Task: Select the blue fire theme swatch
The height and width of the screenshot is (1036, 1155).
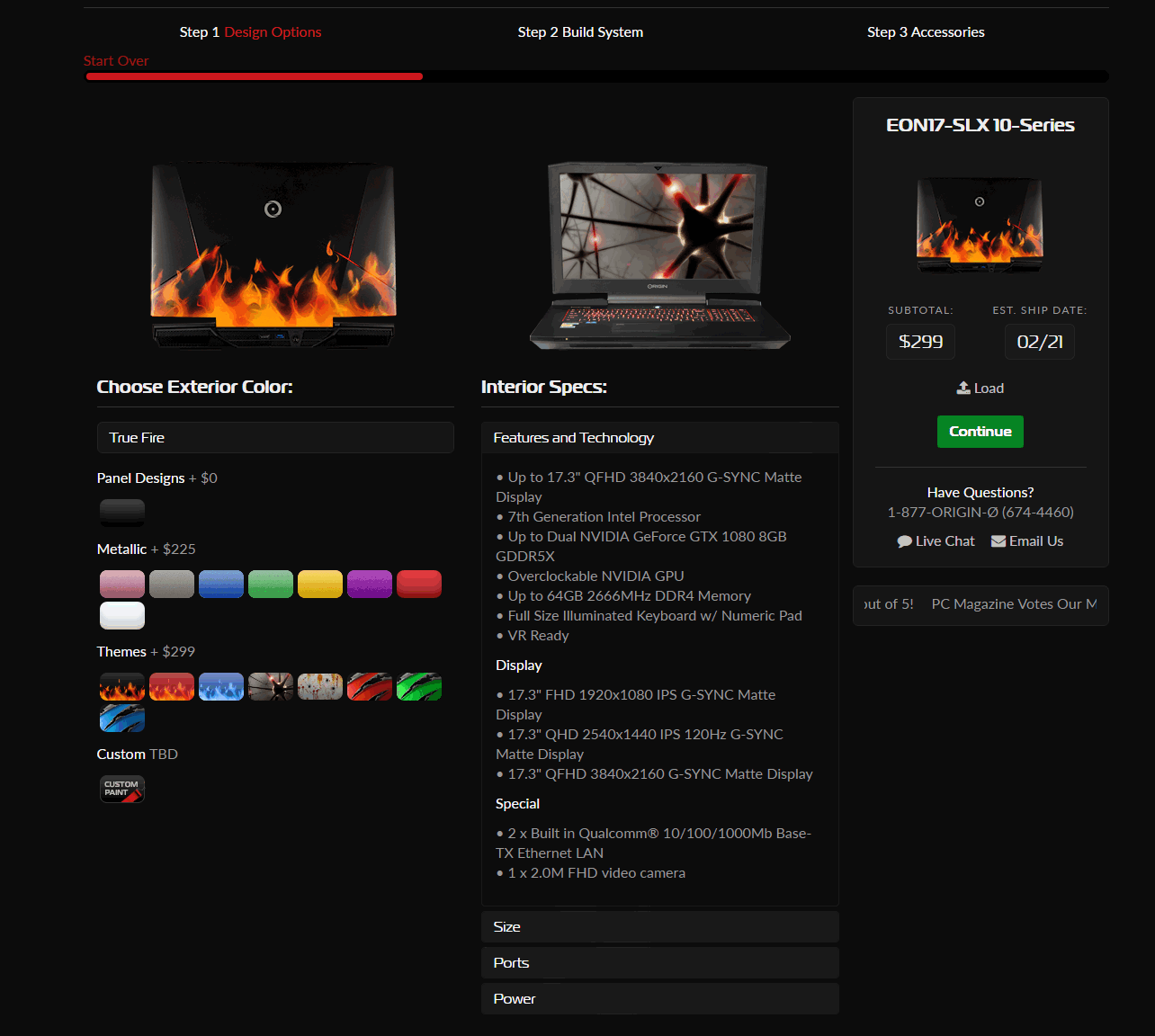Action: (221, 687)
